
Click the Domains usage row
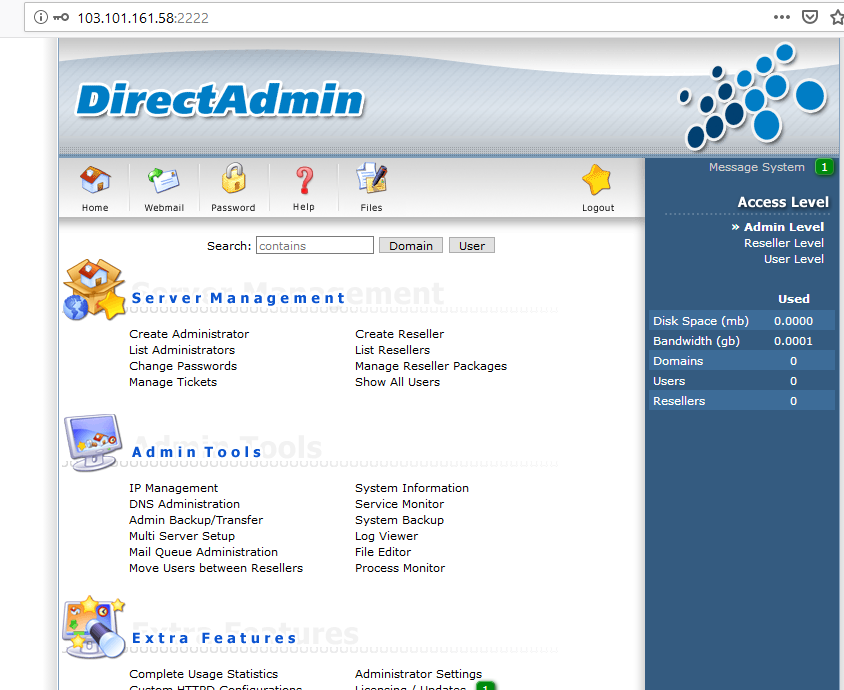pos(742,361)
